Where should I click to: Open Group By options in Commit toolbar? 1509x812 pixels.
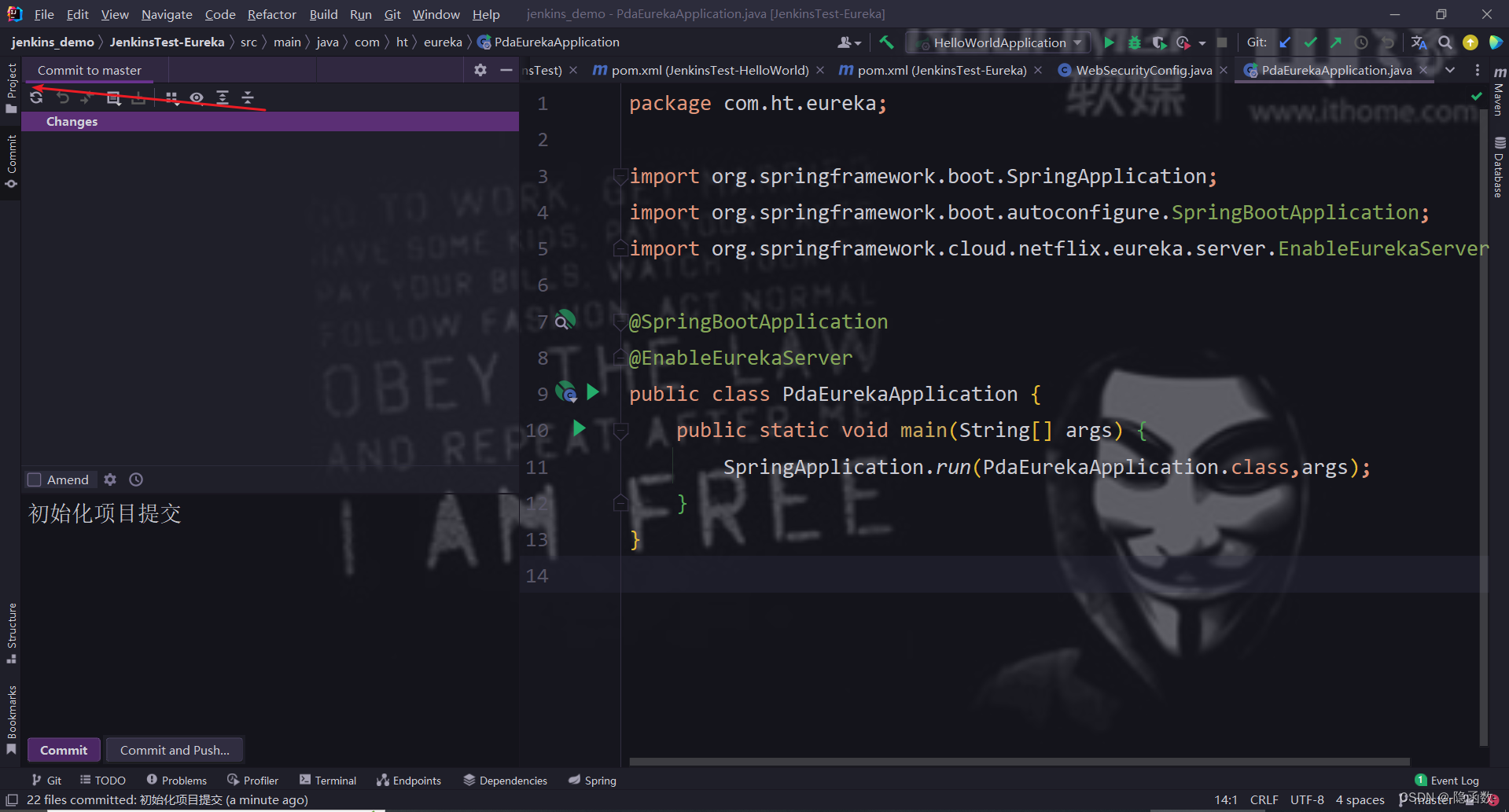tap(172, 97)
